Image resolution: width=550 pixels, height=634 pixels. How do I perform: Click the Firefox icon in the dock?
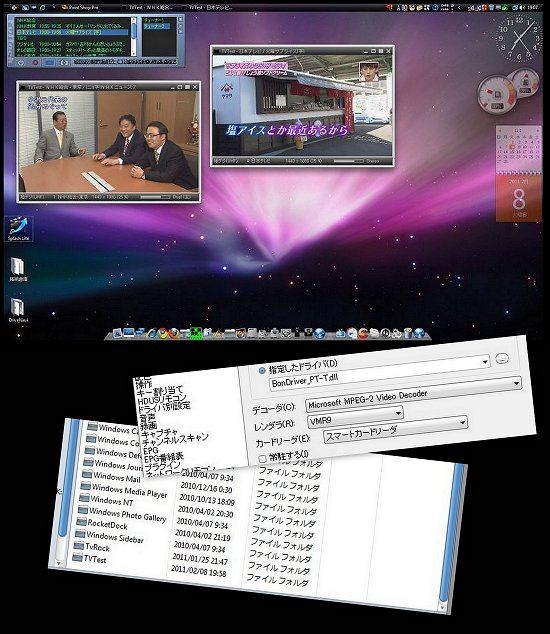point(174,334)
